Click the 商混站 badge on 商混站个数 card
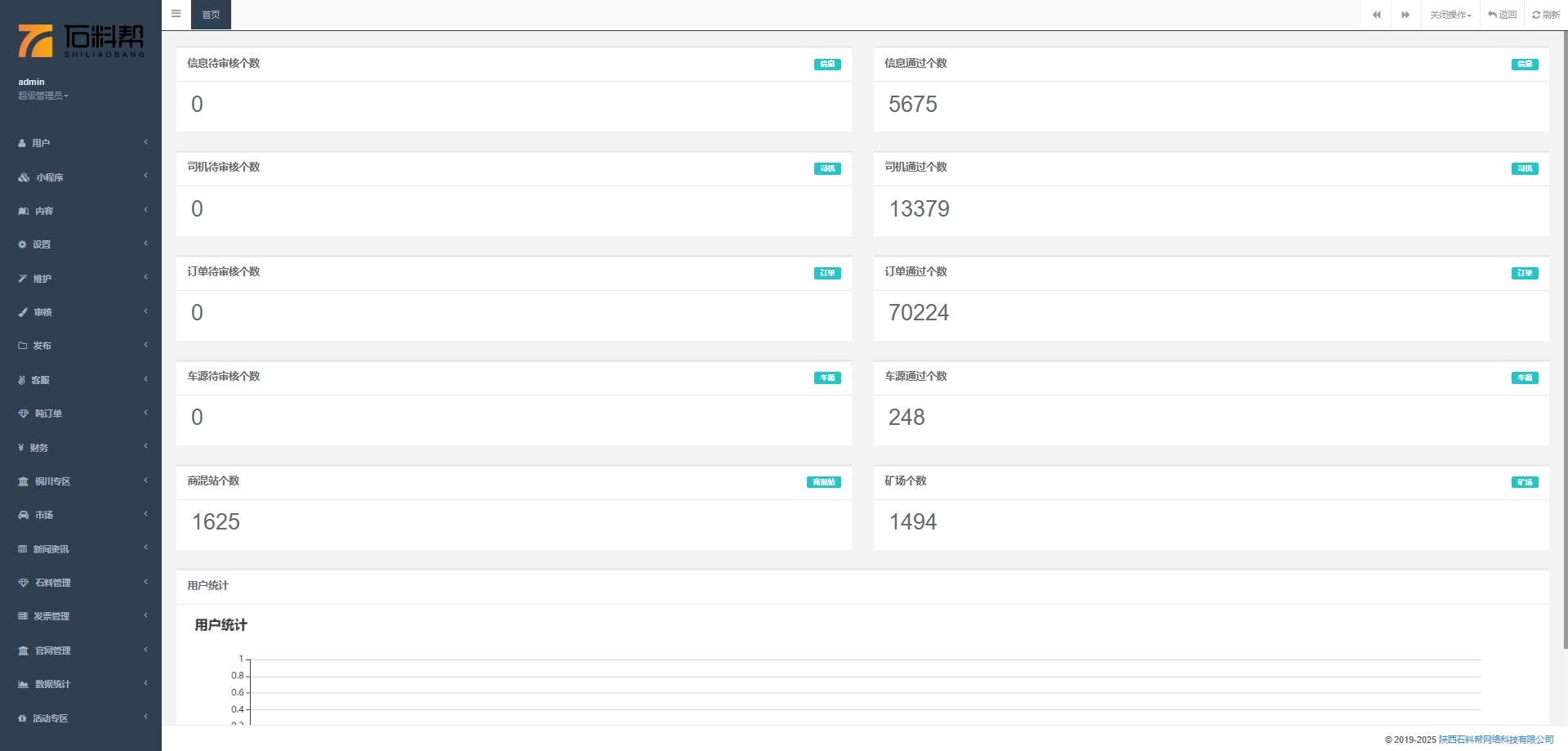Viewport: 1568px width, 751px height. point(824,482)
